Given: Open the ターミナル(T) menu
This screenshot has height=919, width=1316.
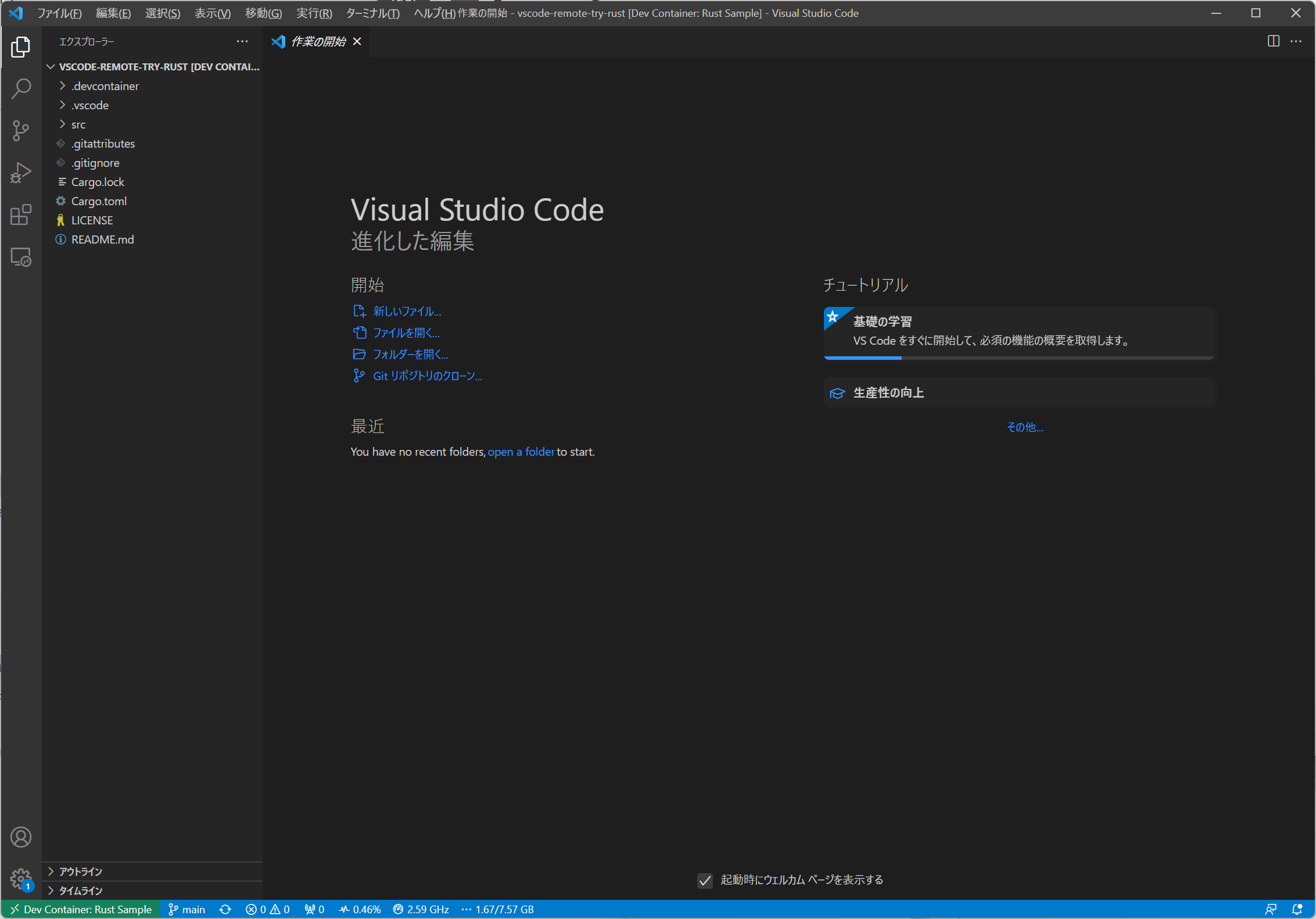Looking at the screenshot, I should pos(373,13).
